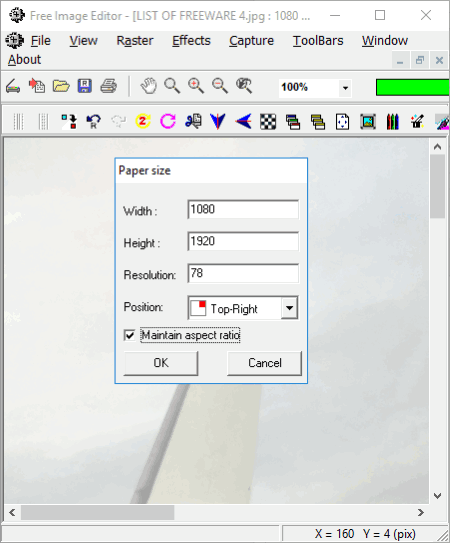
Task: Open the Capture menu
Action: 251,41
